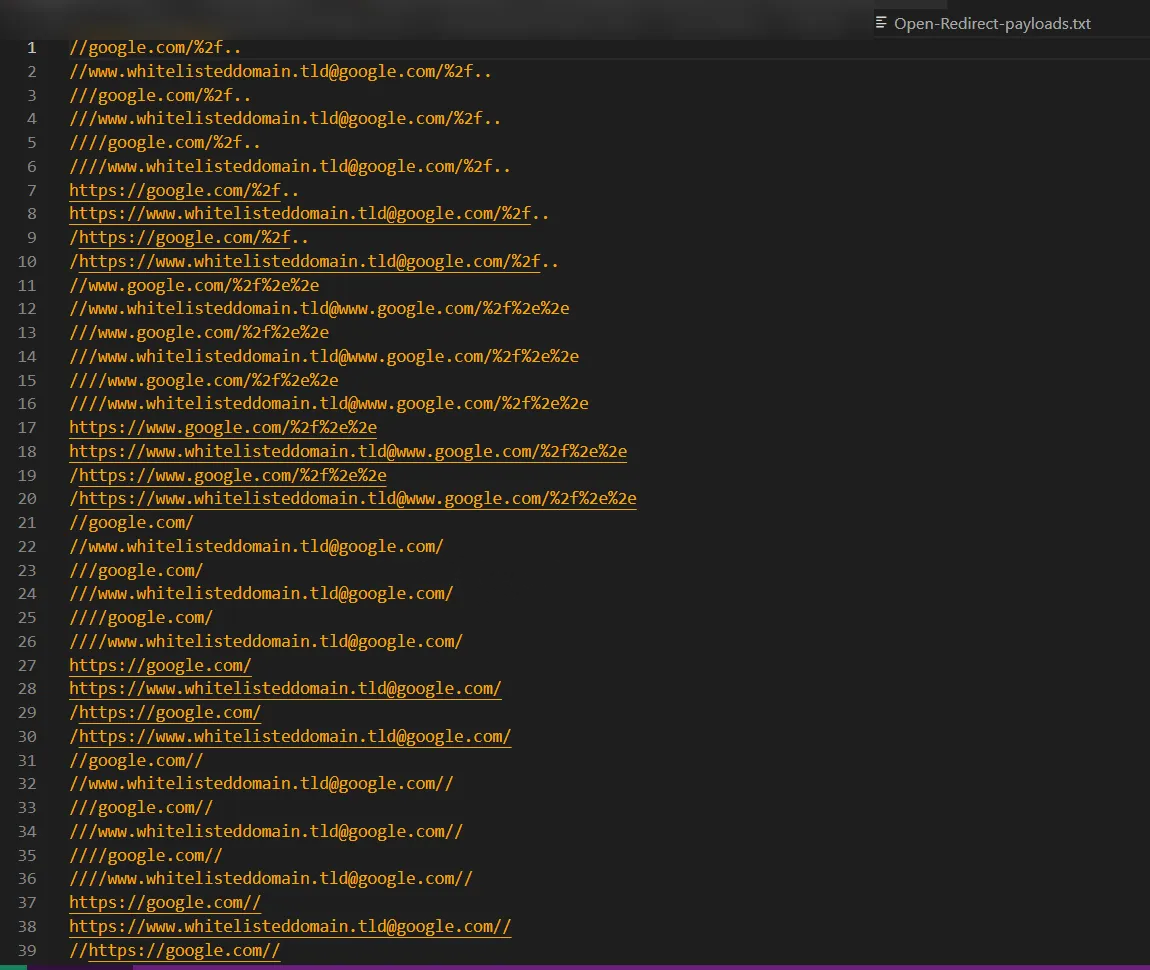Image resolution: width=1150 pixels, height=970 pixels.
Task: Open link on line 10
Action: click(310, 262)
